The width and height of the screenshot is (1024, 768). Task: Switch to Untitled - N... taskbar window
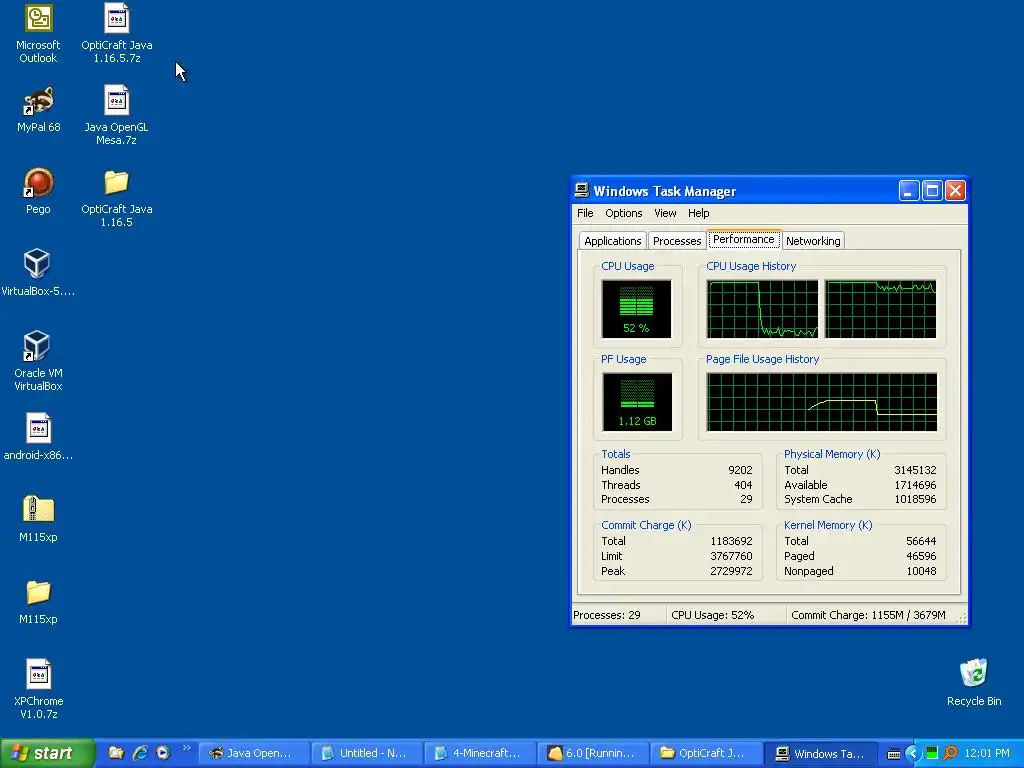click(x=367, y=753)
